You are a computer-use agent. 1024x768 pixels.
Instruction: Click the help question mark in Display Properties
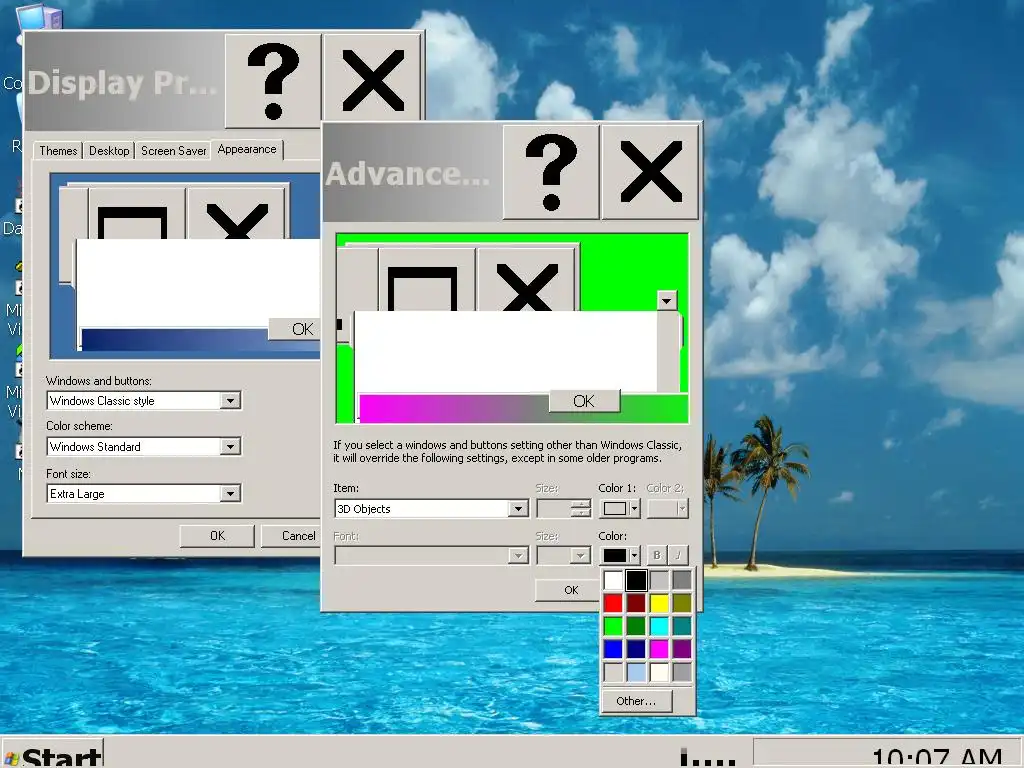point(273,81)
